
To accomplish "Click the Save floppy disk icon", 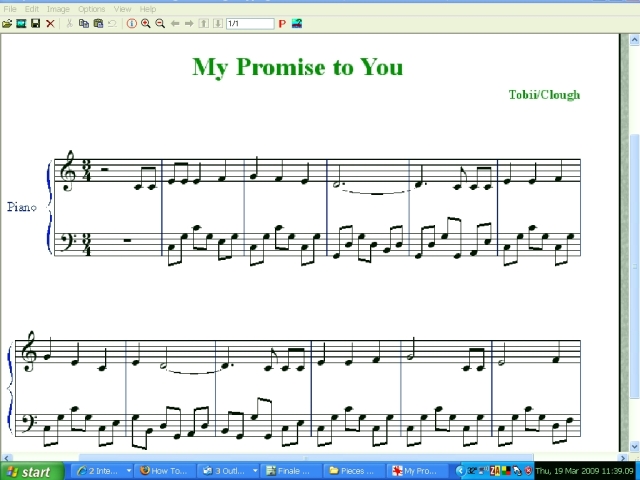I will 35,23.
